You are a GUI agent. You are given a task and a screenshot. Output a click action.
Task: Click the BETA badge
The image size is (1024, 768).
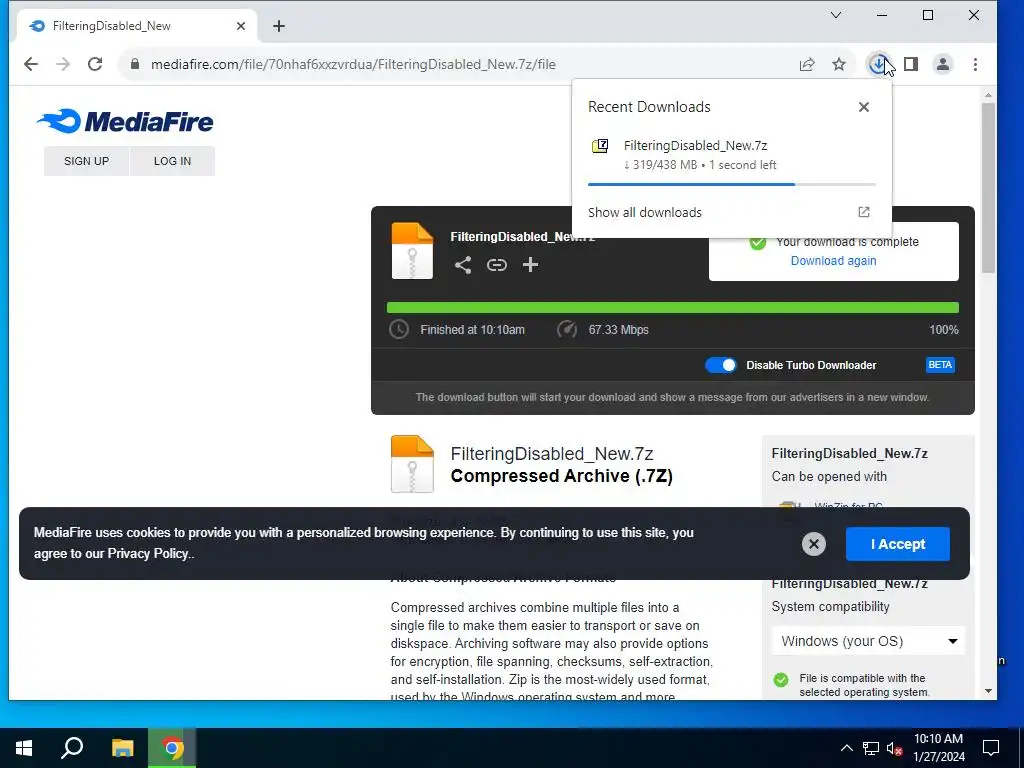940,365
